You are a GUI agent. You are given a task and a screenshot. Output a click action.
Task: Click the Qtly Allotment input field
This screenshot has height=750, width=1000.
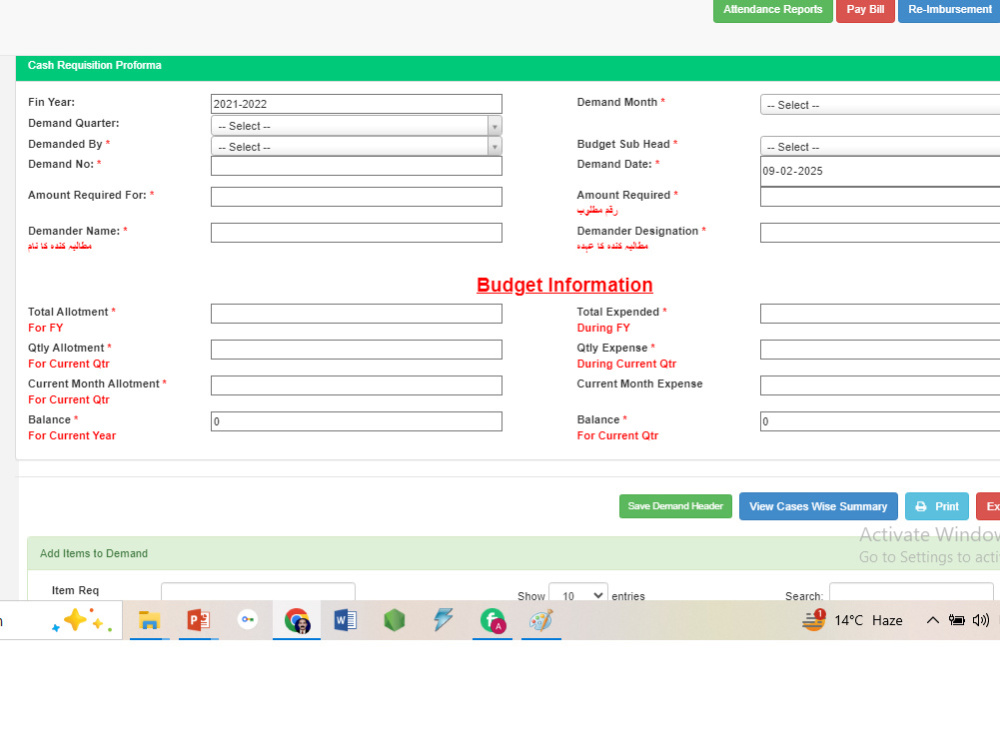(357, 349)
